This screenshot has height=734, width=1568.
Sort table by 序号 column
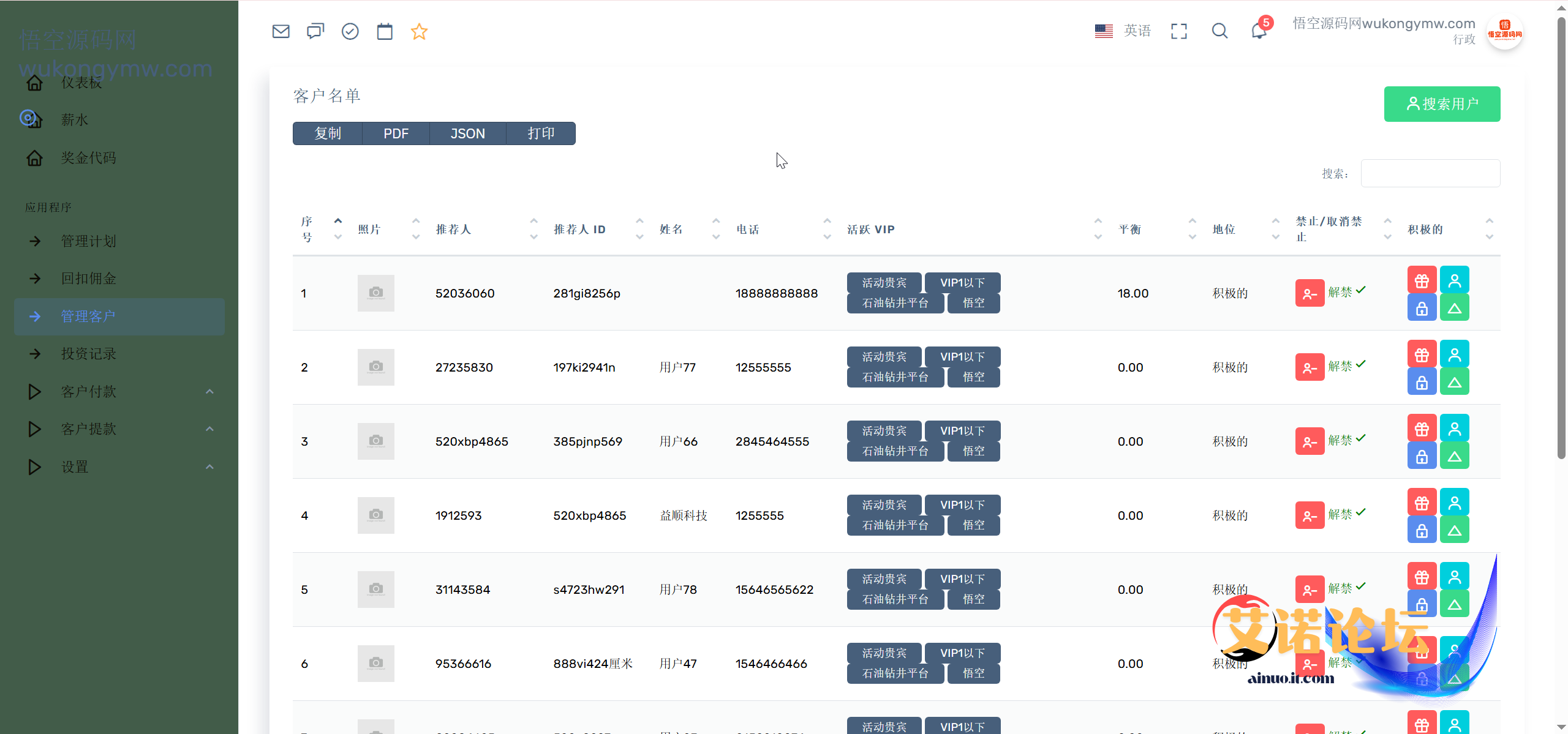pyautogui.click(x=320, y=229)
